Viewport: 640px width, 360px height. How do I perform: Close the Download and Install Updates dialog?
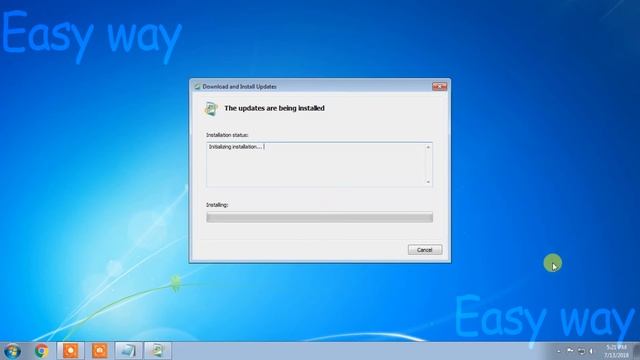[439, 87]
